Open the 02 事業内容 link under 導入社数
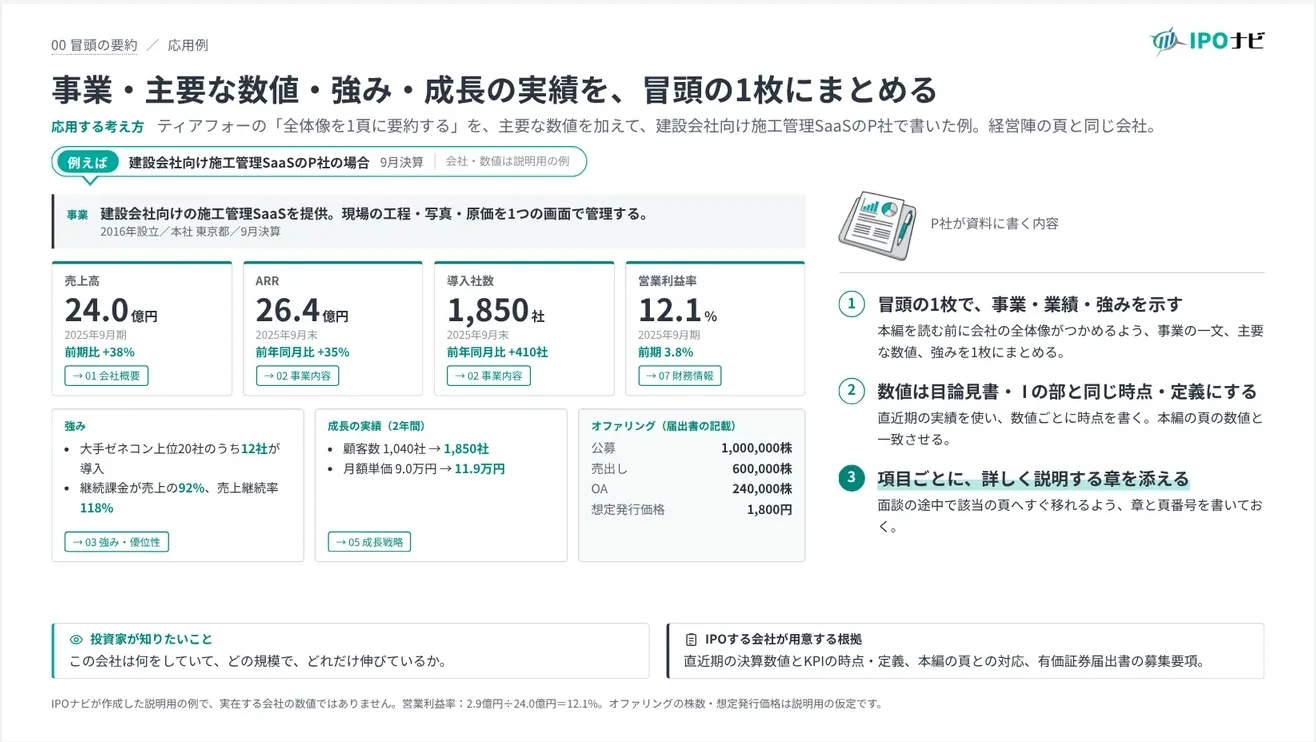The image size is (1316, 742). pos(488,376)
